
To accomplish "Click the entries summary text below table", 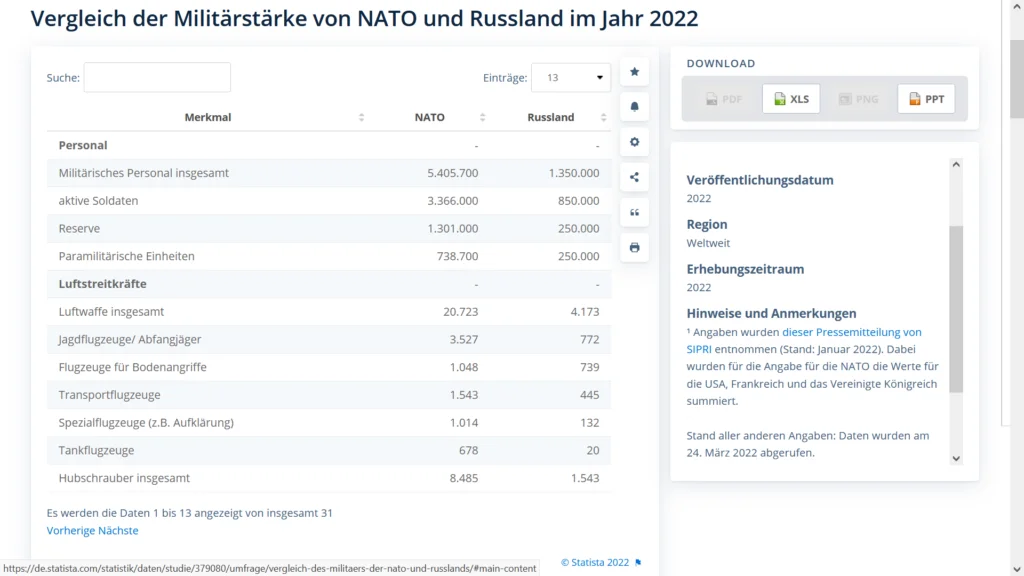I will 189,513.
